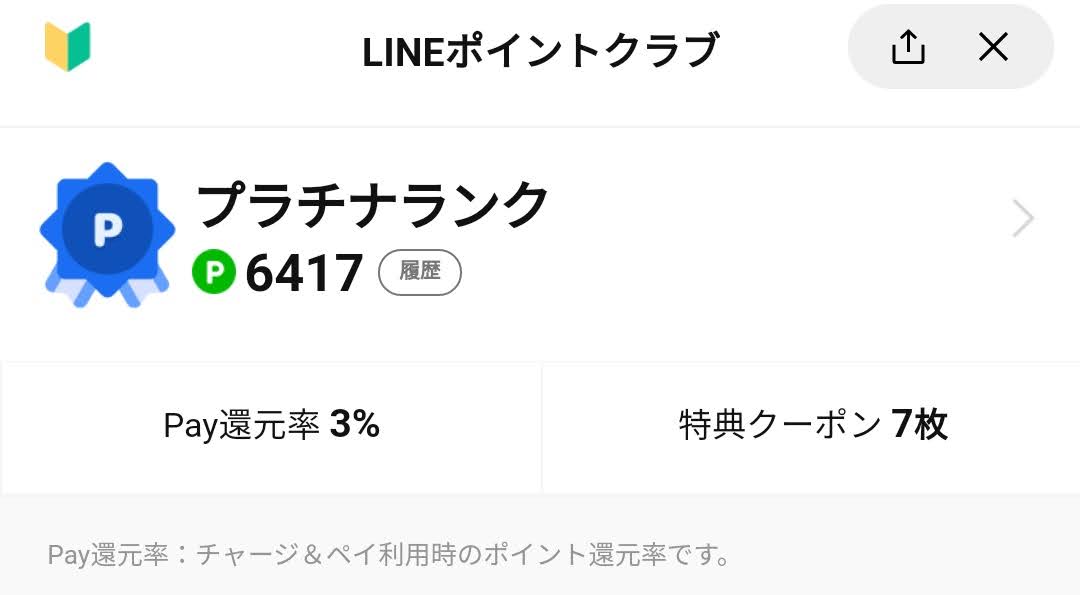Viewport: 1080px width, 595px height.
Task: Tap the share icon in header
Action: click(x=908, y=47)
